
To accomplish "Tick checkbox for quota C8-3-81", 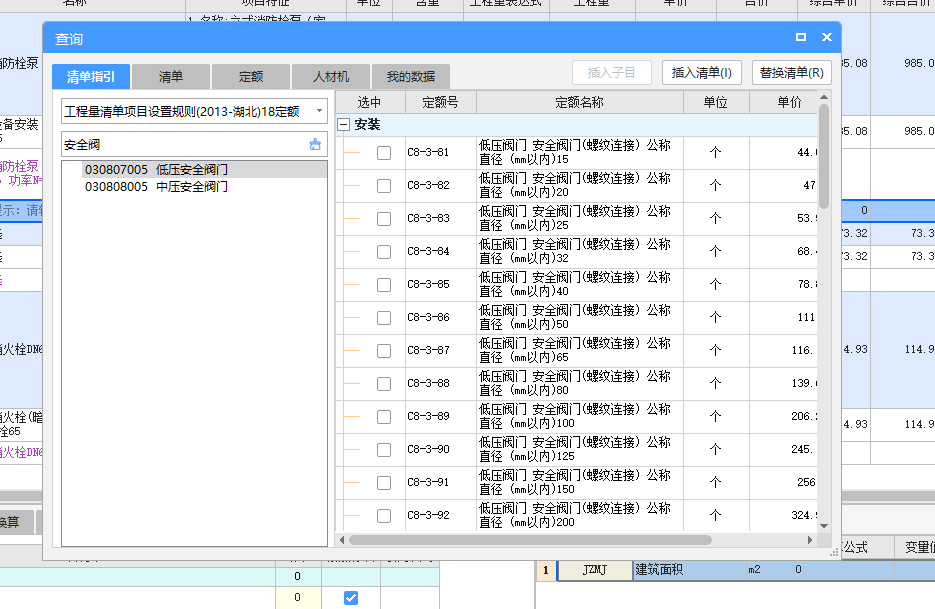I will click(x=384, y=153).
